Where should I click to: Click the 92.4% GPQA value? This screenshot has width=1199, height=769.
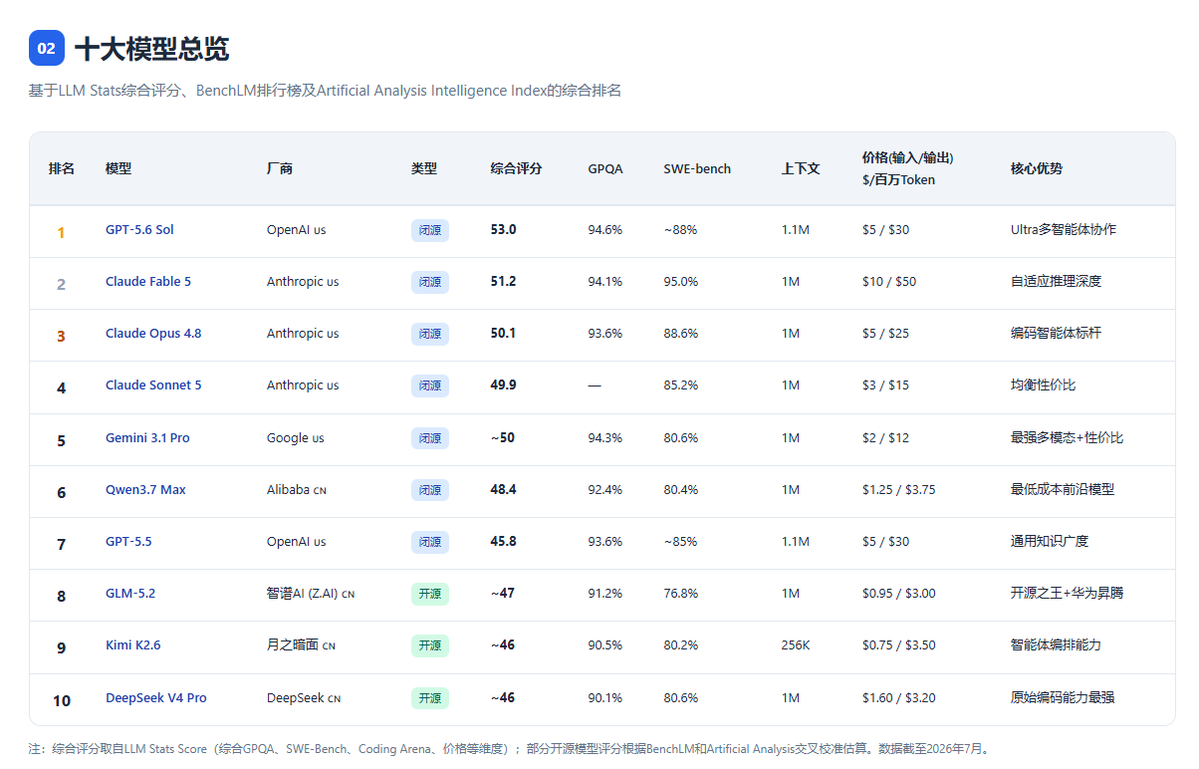point(606,490)
